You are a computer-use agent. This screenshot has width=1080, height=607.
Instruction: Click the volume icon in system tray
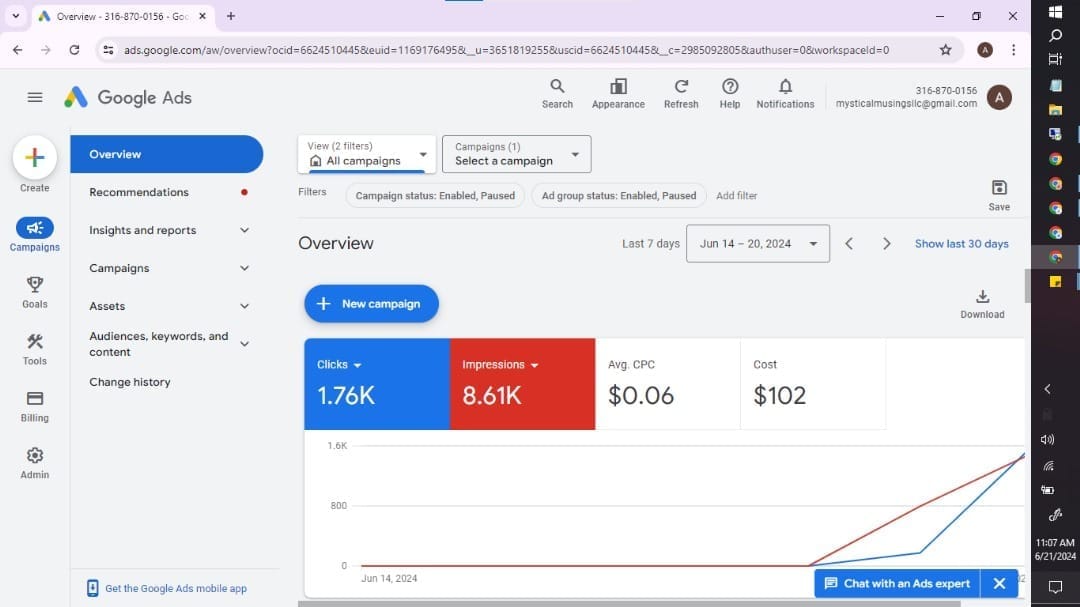click(x=1048, y=440)
